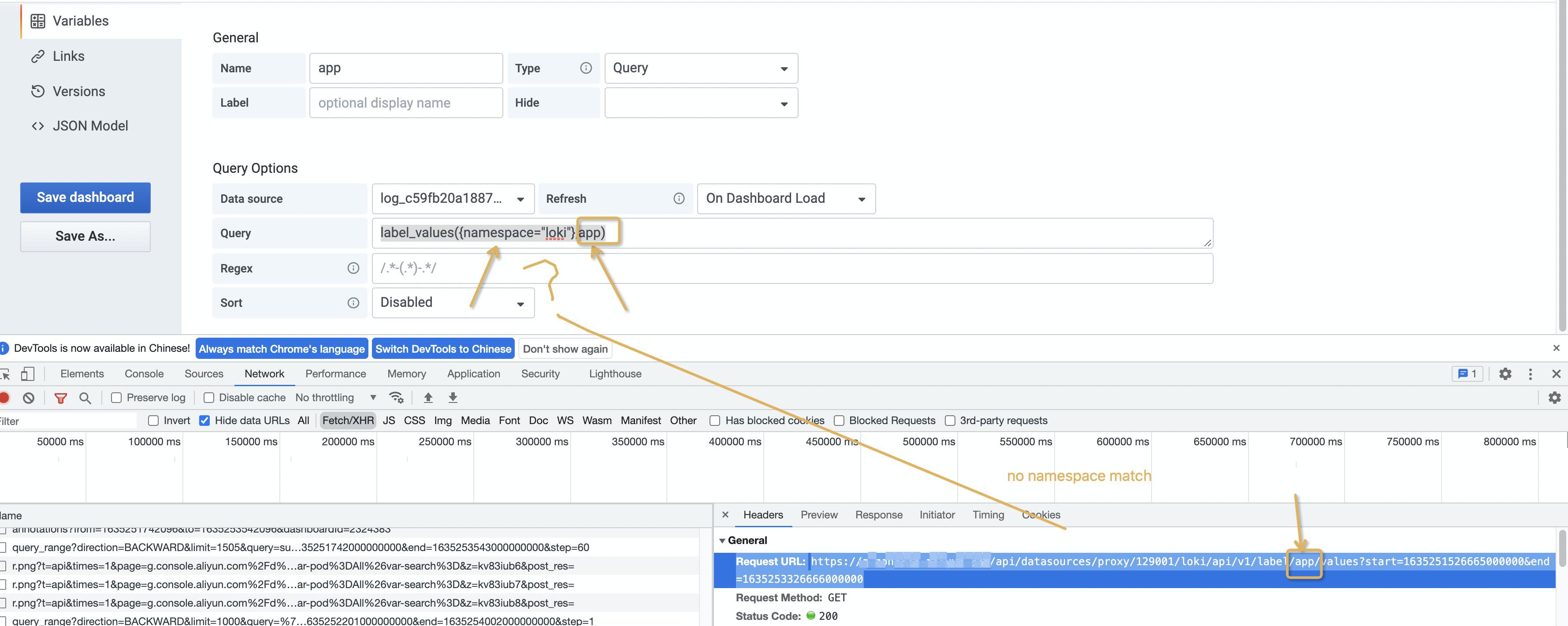Open the Data source dropdown

tap(453, 198)
